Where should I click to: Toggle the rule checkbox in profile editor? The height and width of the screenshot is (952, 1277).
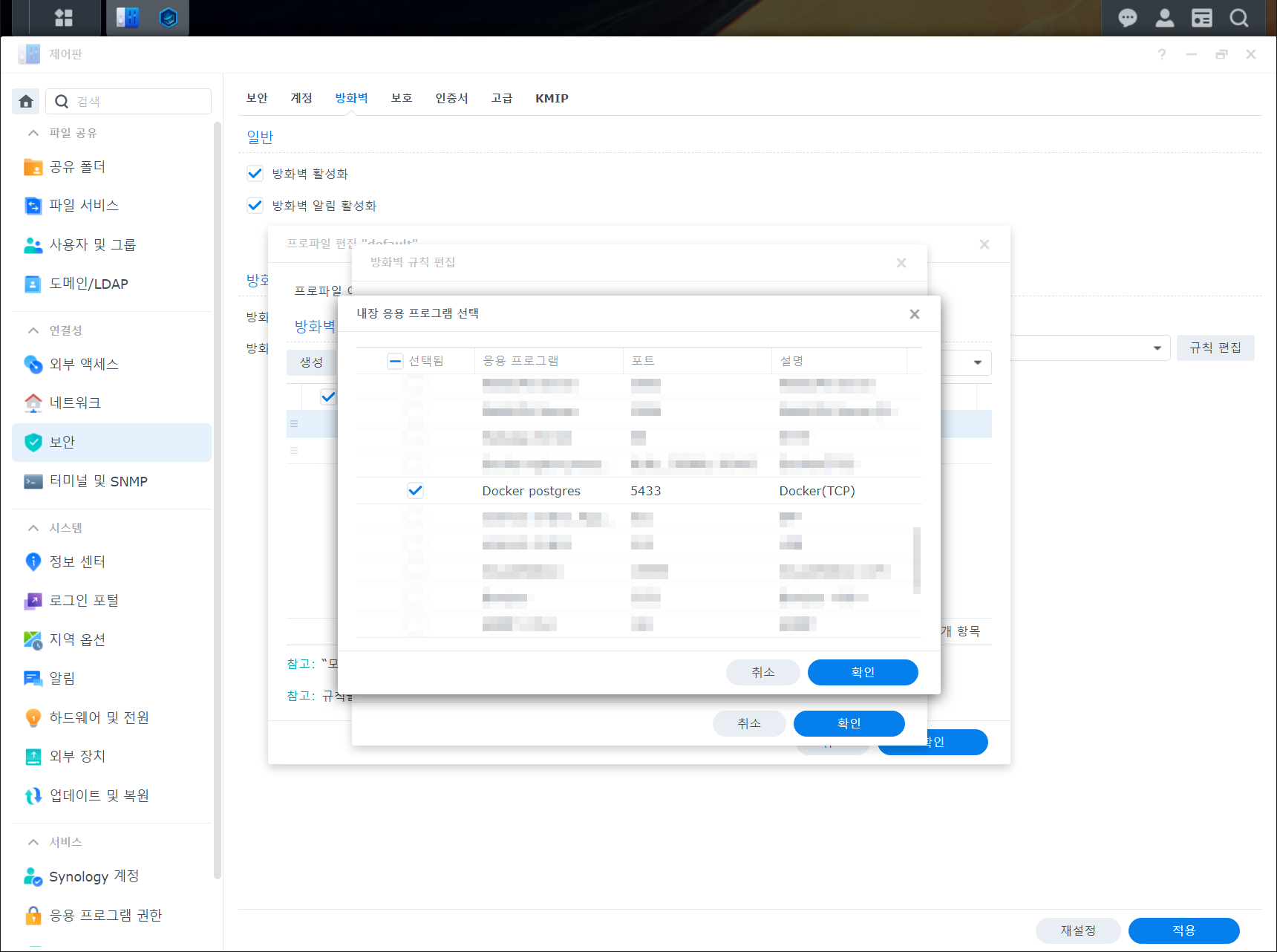point(328,397)
